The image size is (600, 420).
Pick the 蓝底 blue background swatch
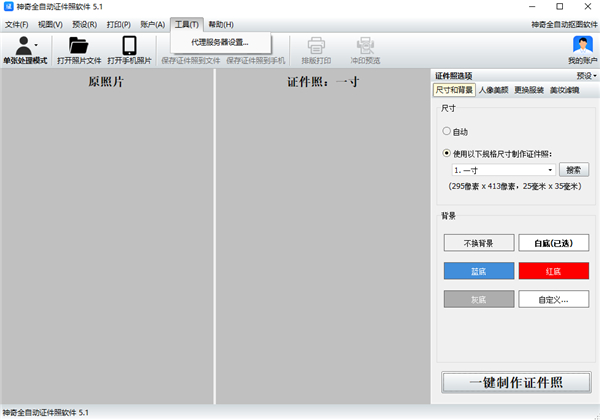click(x=478, y=271)
